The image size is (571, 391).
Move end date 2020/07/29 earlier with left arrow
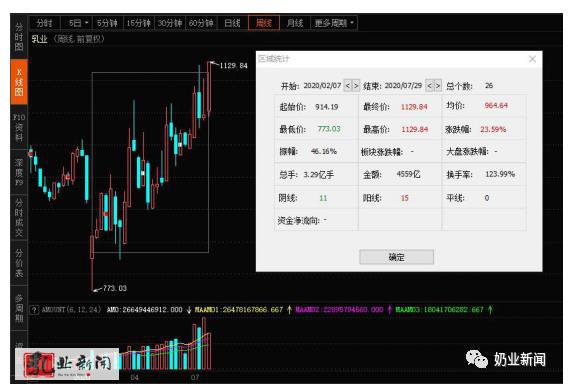point(429,86)
